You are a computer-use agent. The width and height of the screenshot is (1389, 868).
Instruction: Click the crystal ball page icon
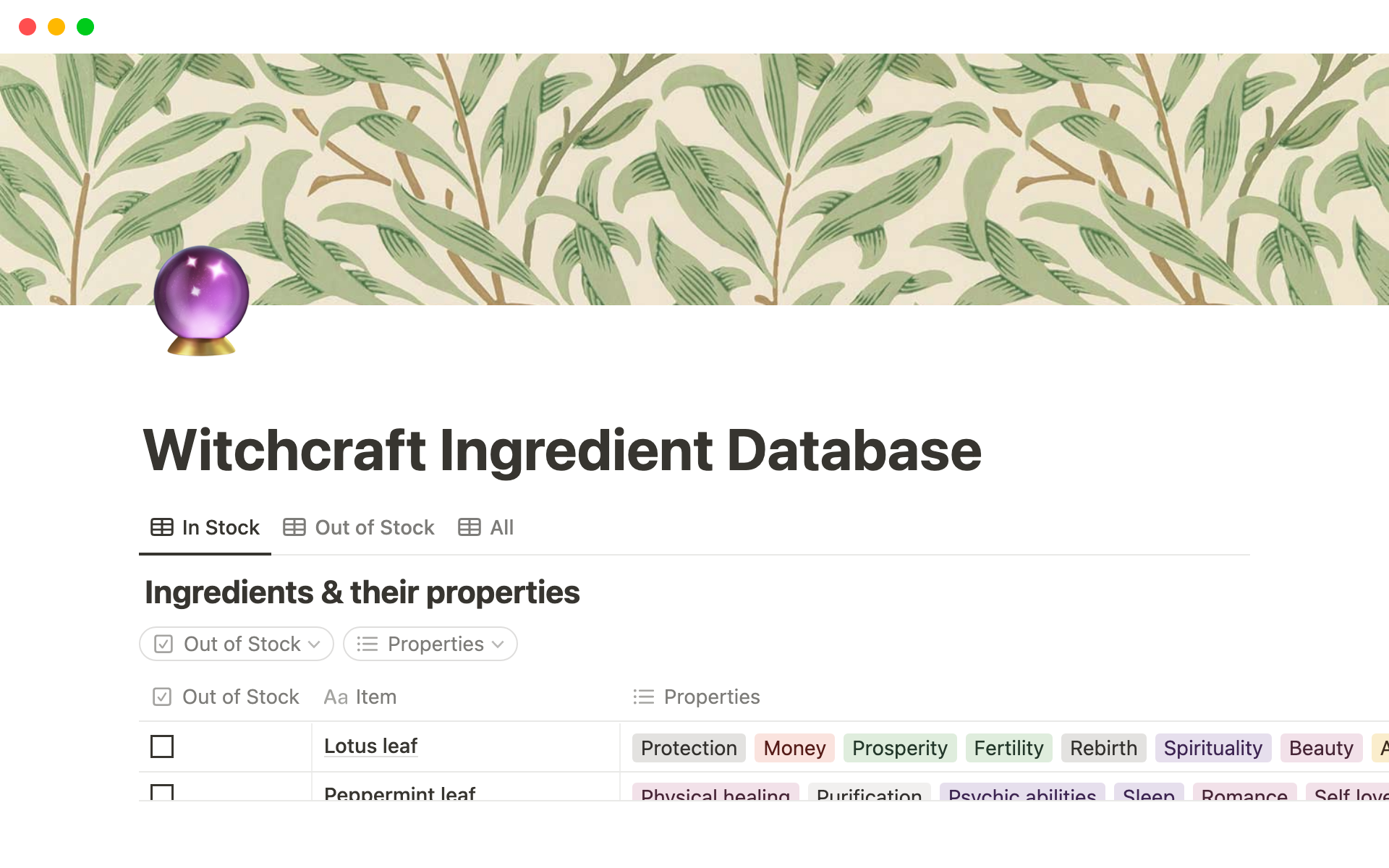[x=201, y=300]
